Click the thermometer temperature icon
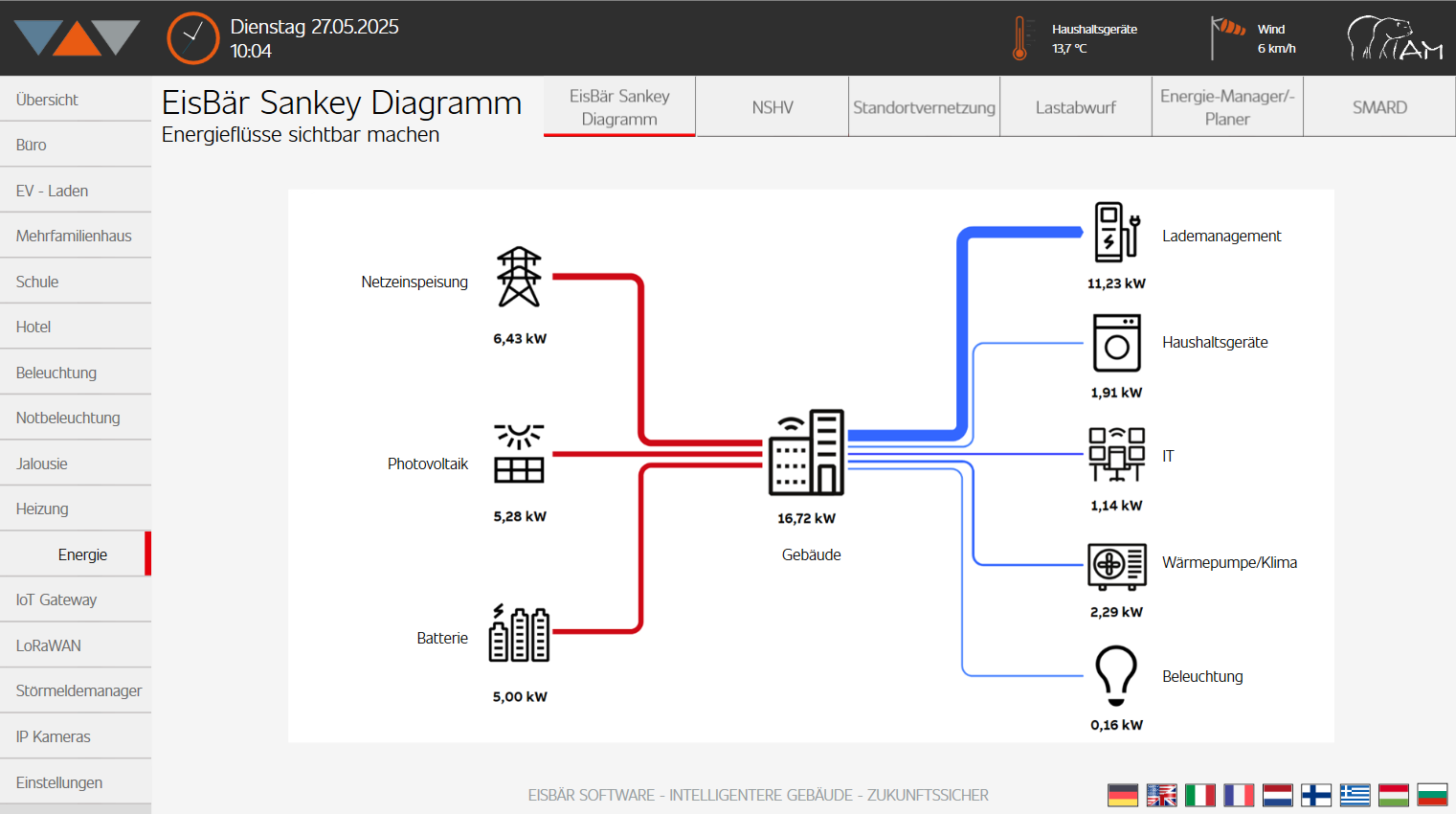 pos(1020,38)
